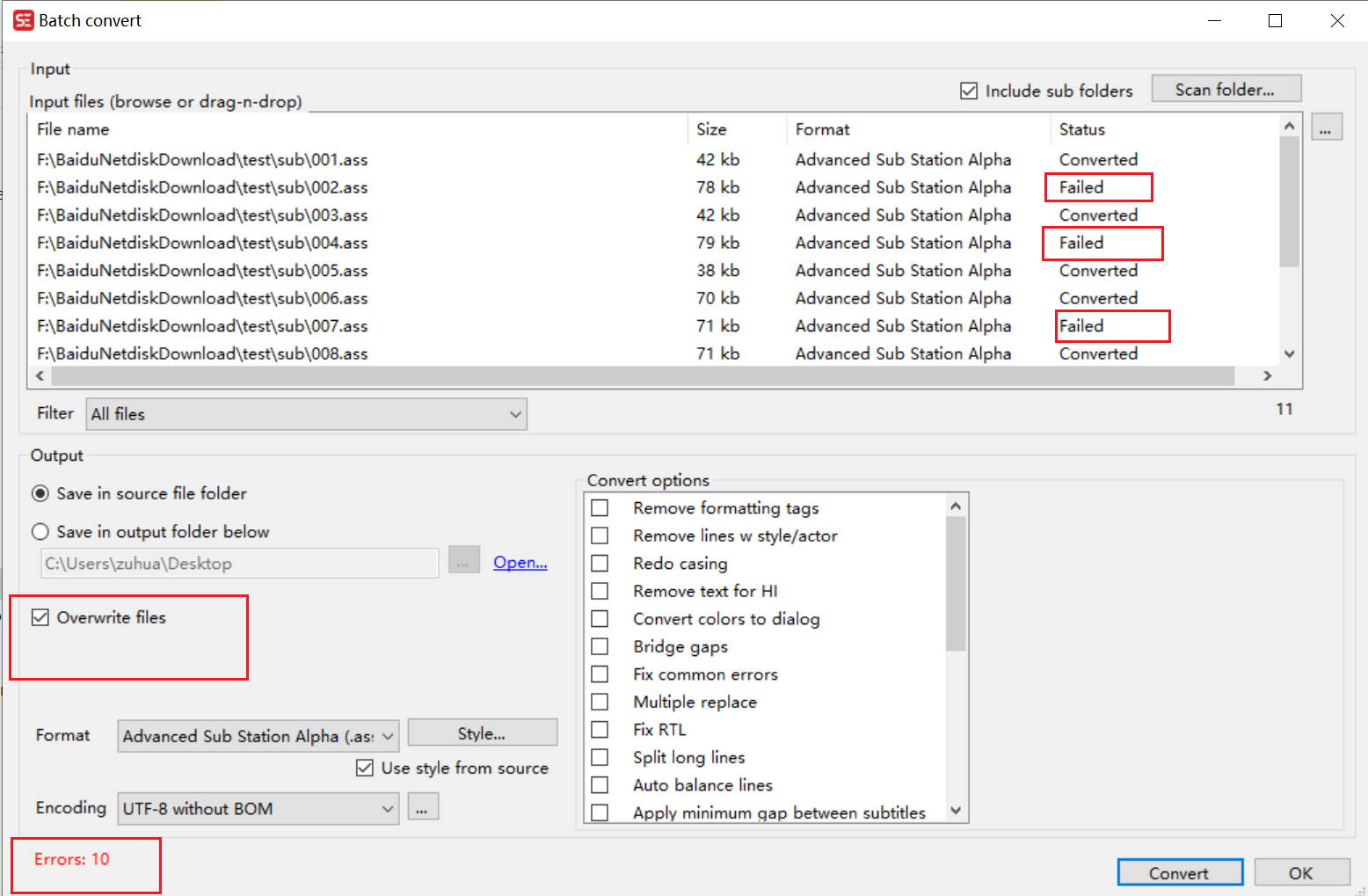The width and height of the screenshot is (1368, 896).
Task: Enable Auto balance lines
Action: (600, 784)
